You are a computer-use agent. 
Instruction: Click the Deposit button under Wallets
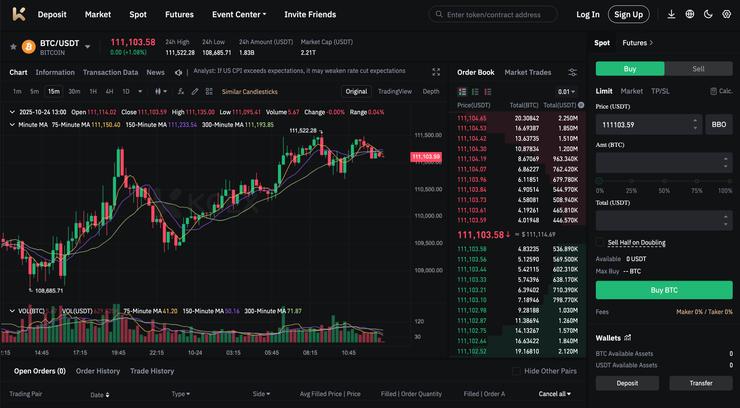(x=627, y=383)
